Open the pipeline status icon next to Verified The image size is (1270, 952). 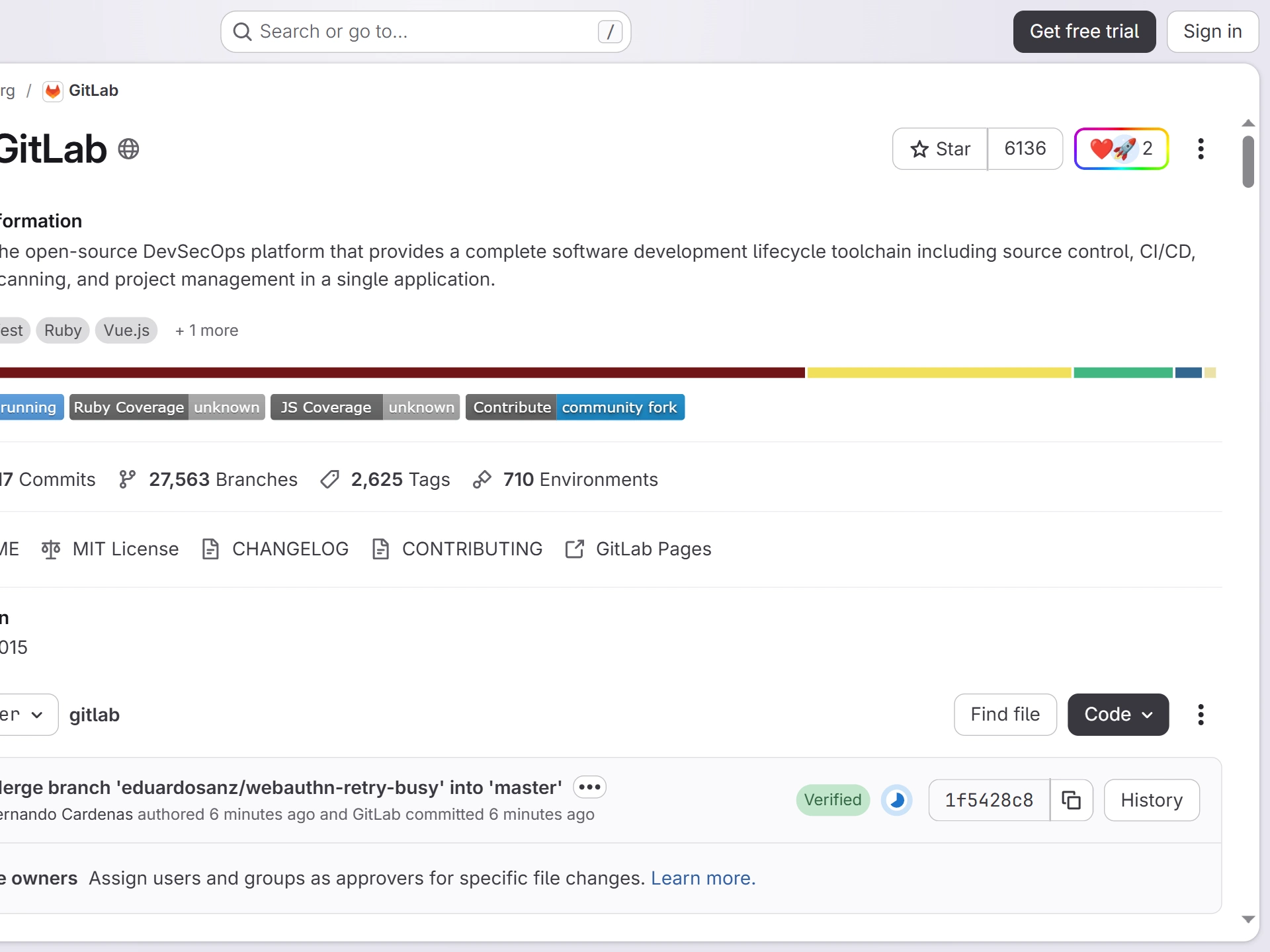click(x=897, y=800)
